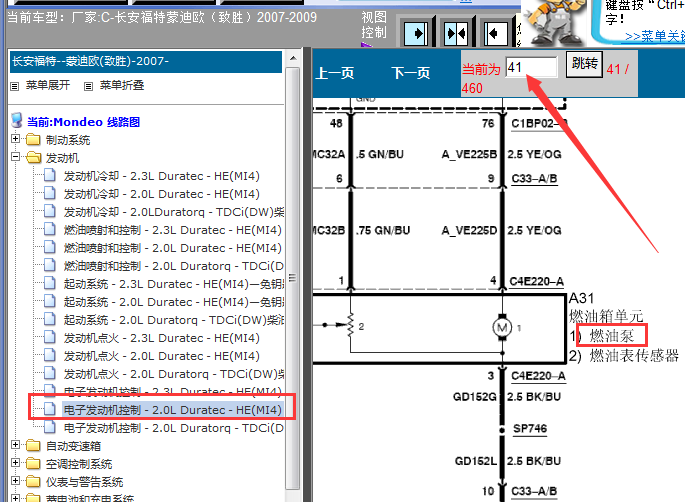This screenshot has width=685, height=502.
Task: Expand the 自动变速箱 tree node
Action: click(15, 445)
